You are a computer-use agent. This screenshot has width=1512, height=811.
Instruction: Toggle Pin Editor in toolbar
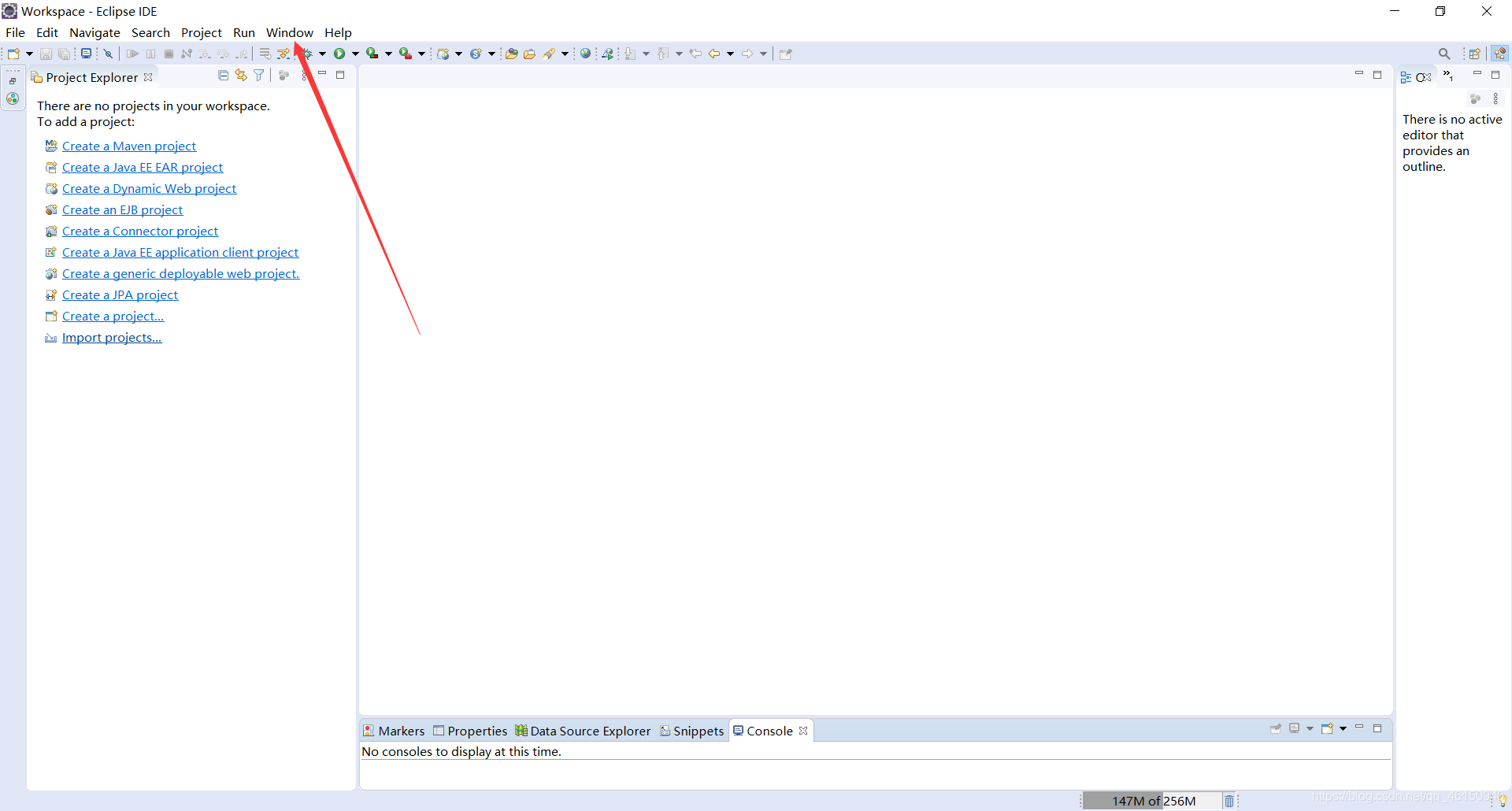[x=785, y=54]
